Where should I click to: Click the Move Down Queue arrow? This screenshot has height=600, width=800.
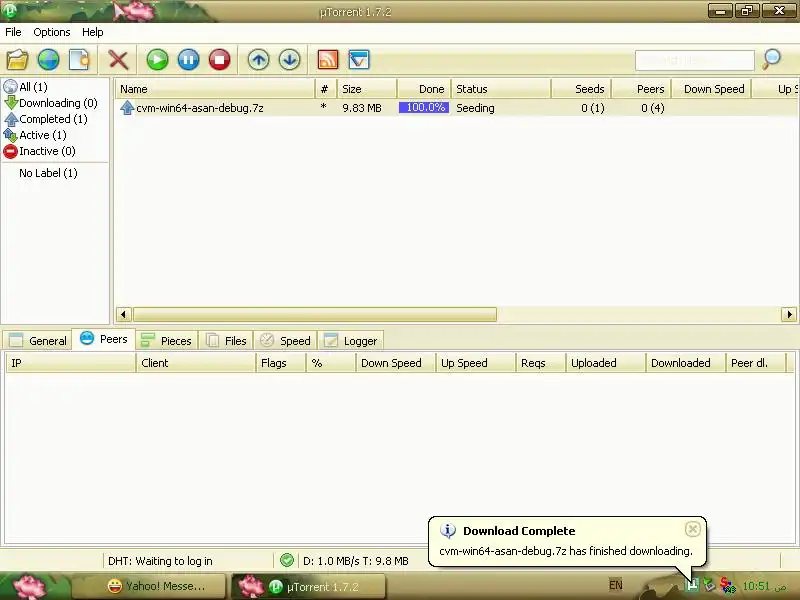click(x=290, y=60)
